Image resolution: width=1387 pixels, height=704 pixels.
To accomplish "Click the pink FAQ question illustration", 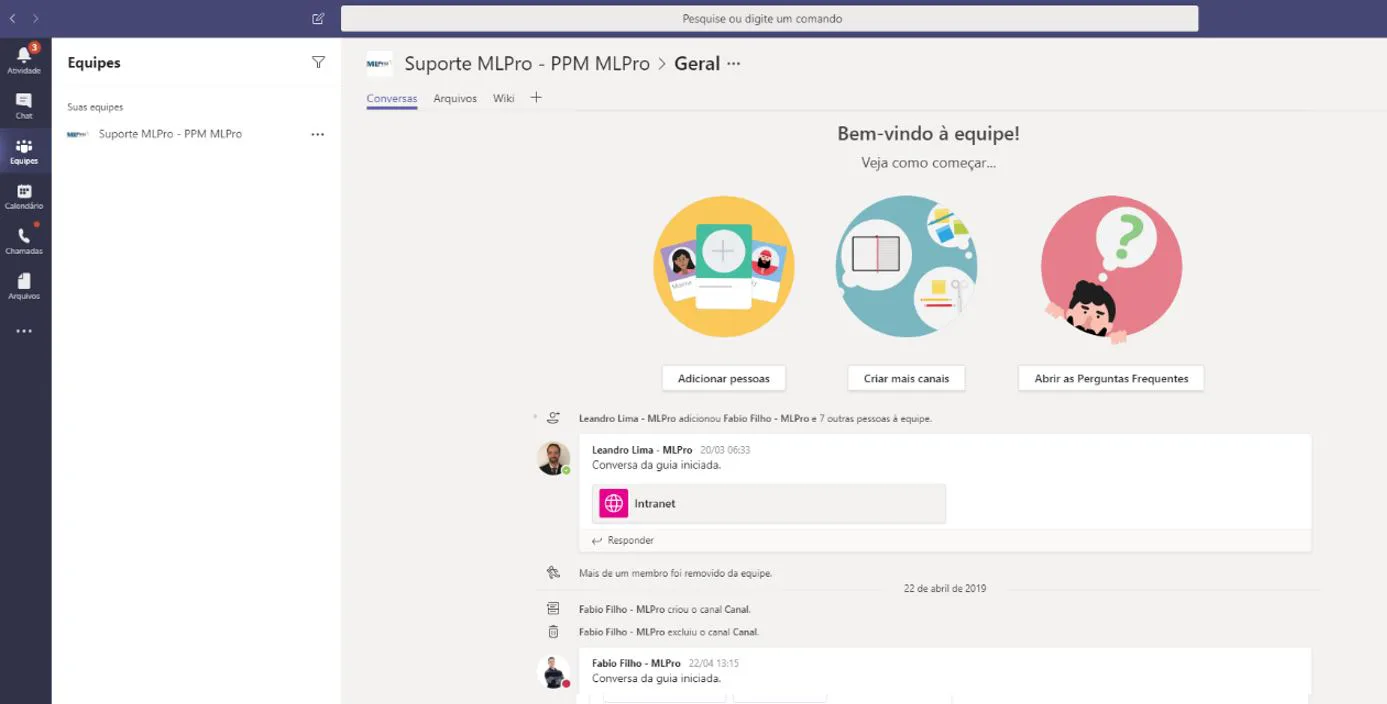I will (1111, 268).
